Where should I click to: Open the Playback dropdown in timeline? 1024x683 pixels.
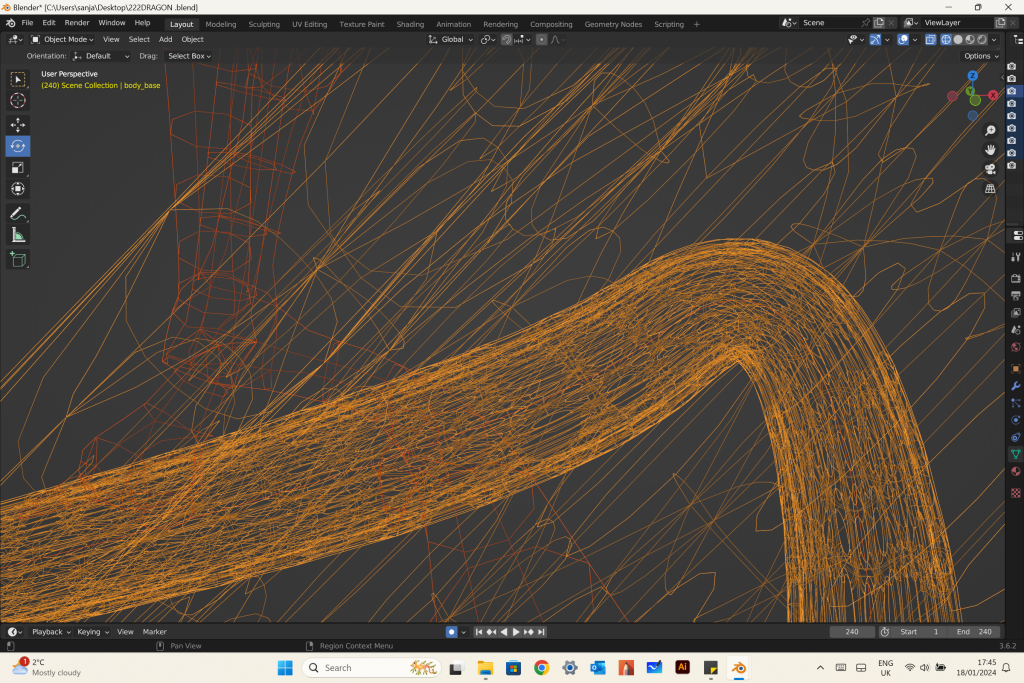(51, 632)
